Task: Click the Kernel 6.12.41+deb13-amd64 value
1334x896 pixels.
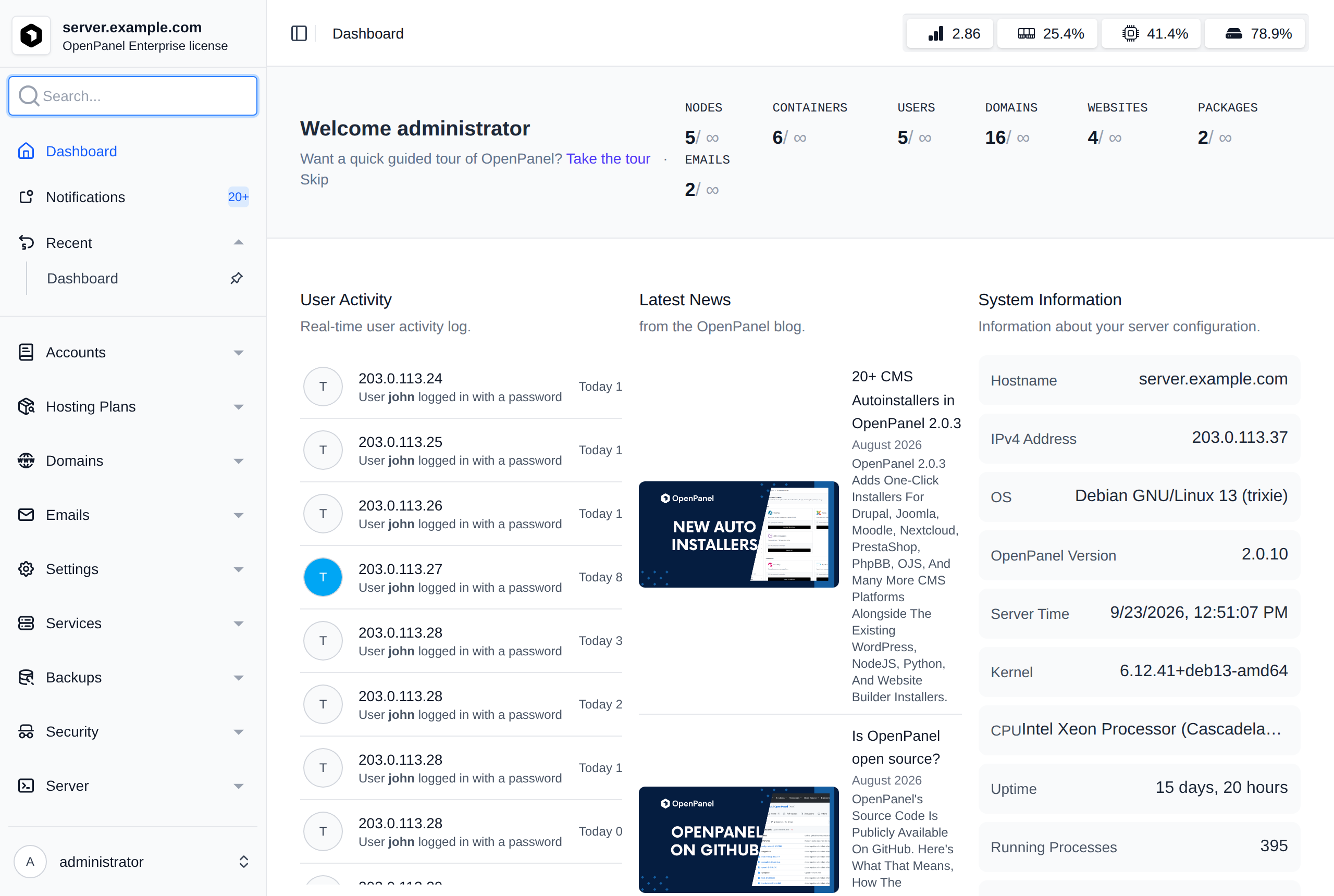Action: (1203, 670)
